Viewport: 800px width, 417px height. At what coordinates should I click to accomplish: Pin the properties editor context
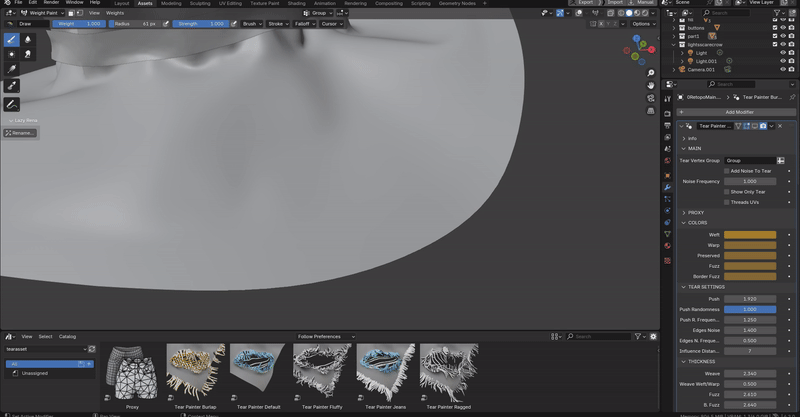tap(792, 97)
